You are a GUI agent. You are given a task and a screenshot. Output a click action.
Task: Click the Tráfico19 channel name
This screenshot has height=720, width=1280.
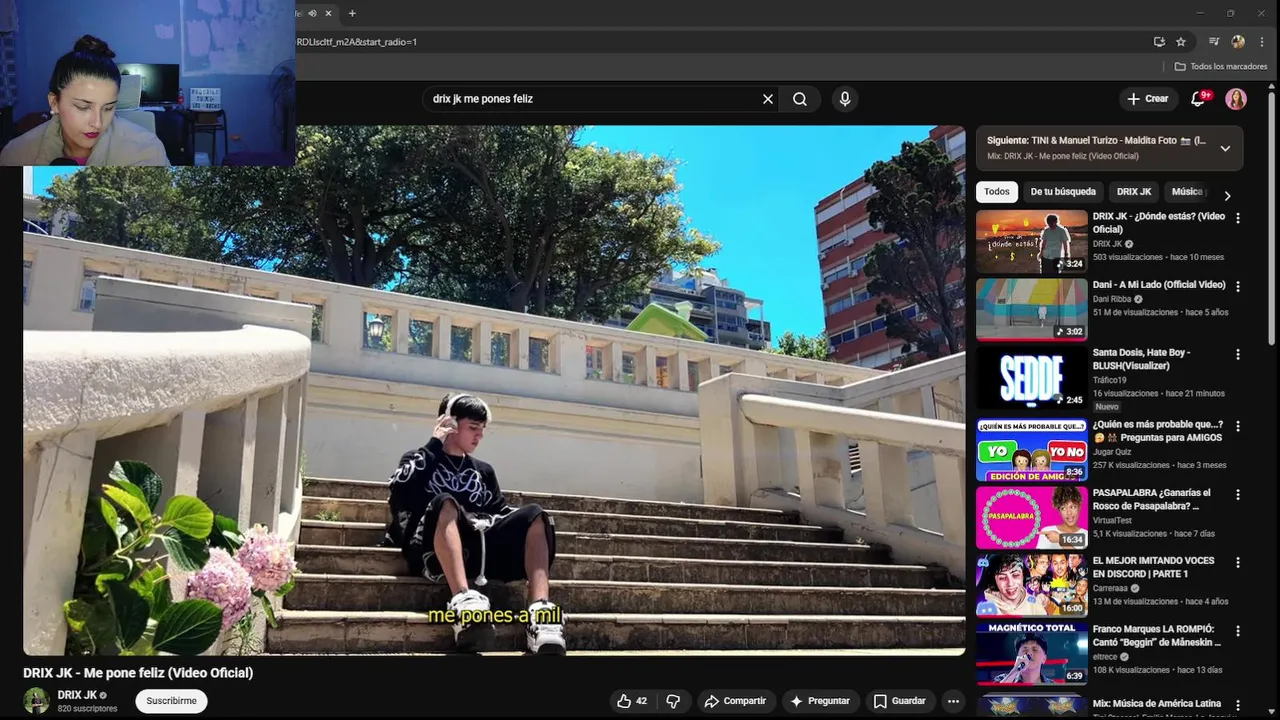click(1109, 380)
